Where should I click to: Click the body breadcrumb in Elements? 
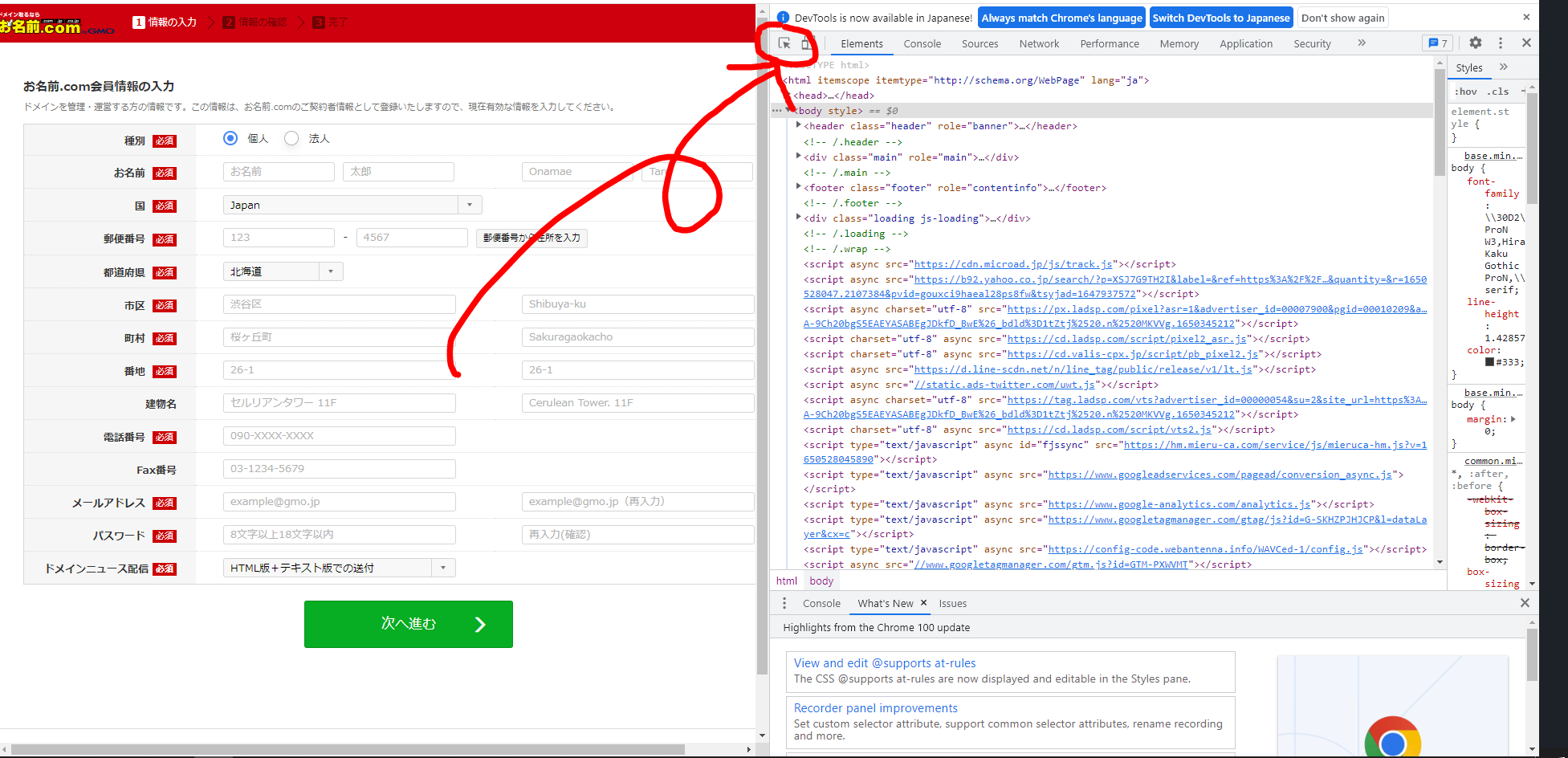tap(821, 581)
